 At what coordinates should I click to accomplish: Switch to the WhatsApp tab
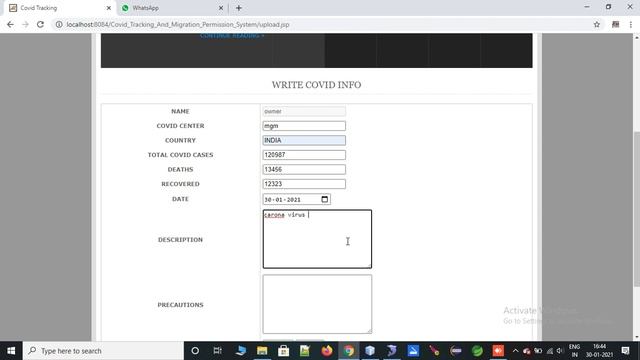[x=171, y=8]
